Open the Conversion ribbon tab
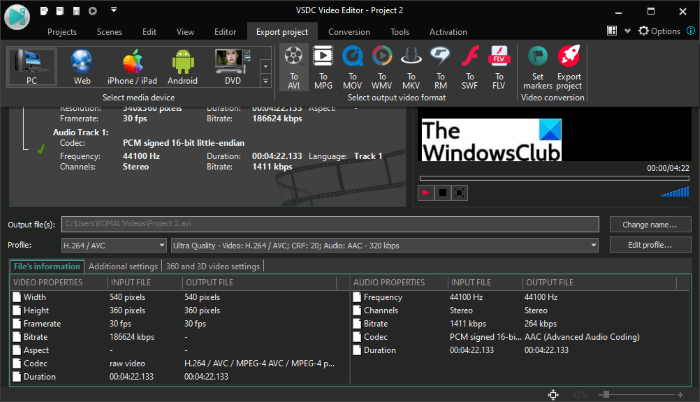700x402 pixels. coord(348,31)
